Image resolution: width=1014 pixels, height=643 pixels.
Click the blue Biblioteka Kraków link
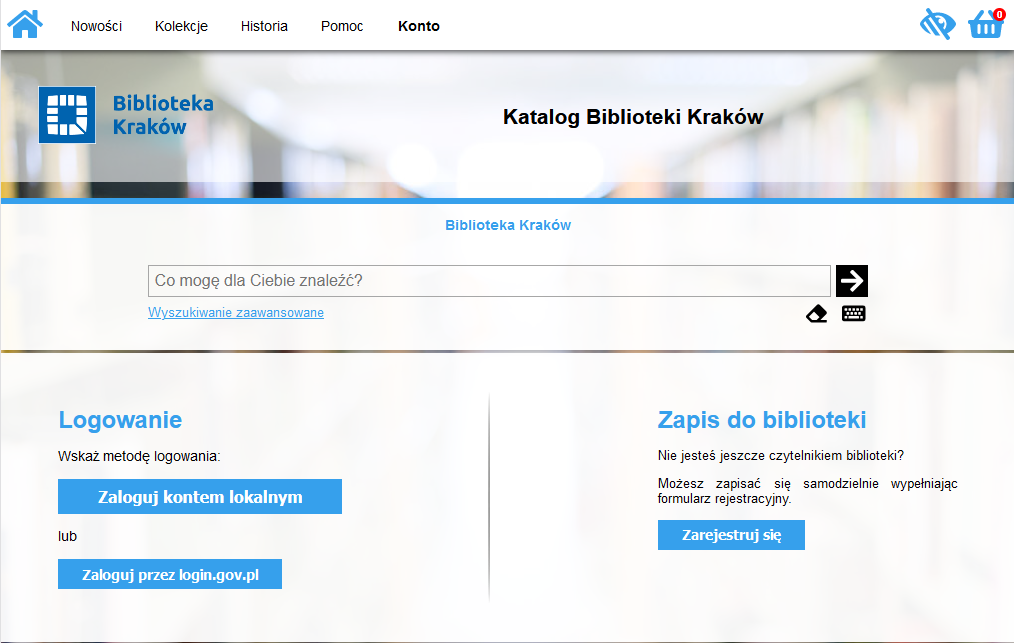pyautogui.click(x=508, y=225)
